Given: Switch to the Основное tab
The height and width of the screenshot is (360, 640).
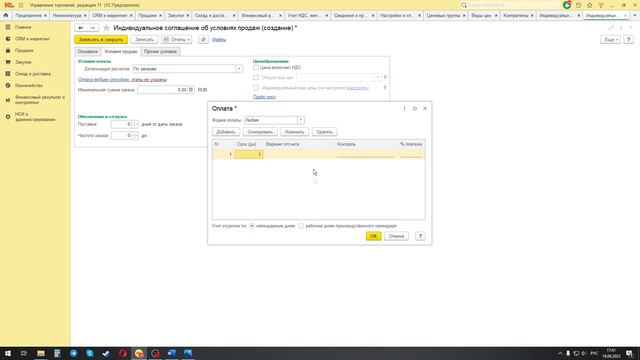Looking at the screenshot, I should pos(87,52).
